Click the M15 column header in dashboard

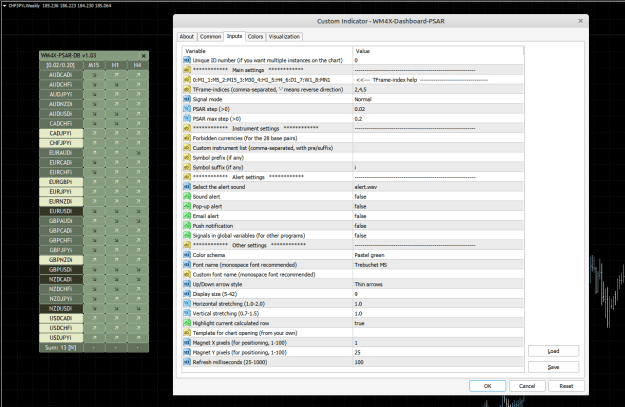click(x=94, y=65)
